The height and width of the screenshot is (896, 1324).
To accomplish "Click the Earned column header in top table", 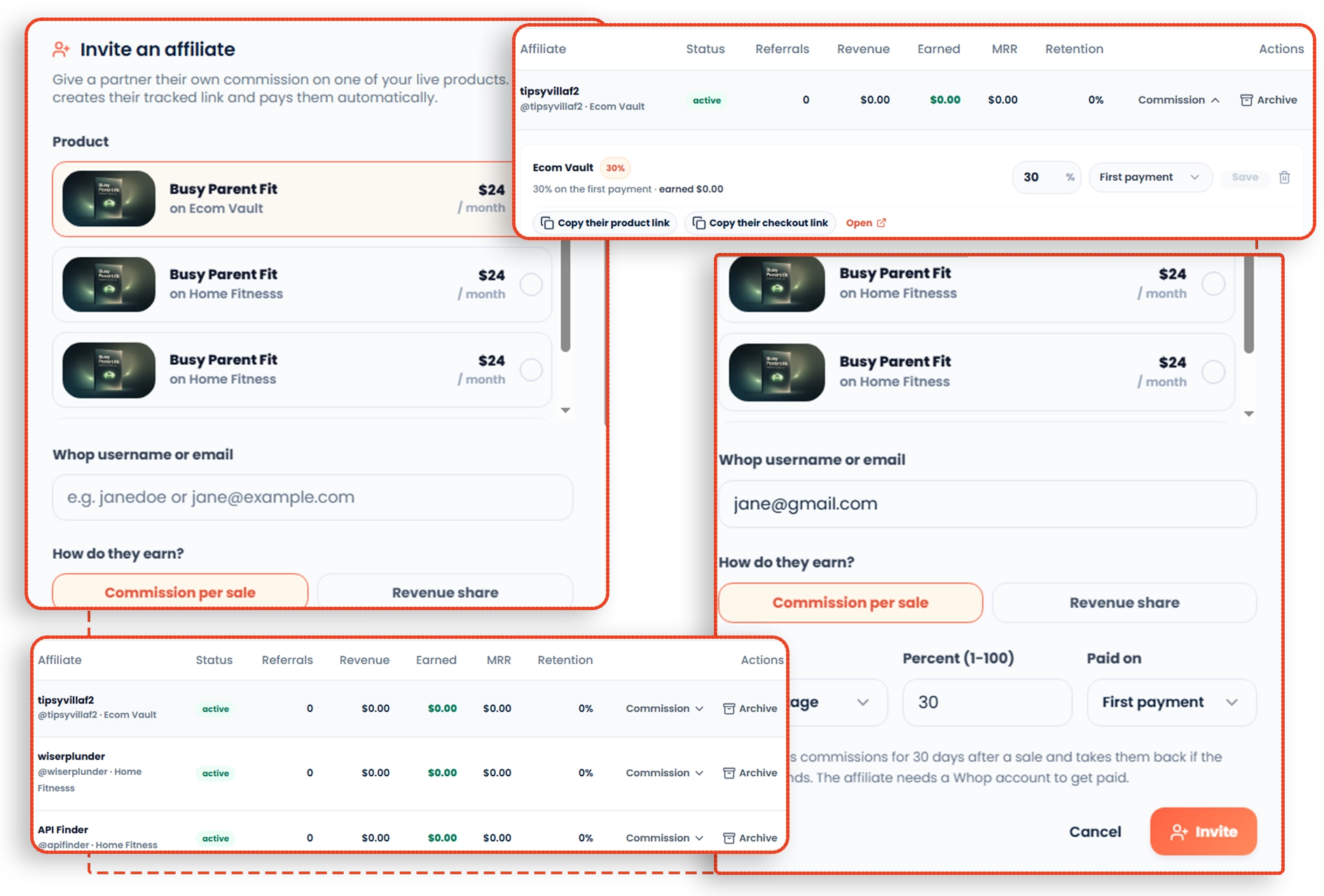I will pos(939,49).
